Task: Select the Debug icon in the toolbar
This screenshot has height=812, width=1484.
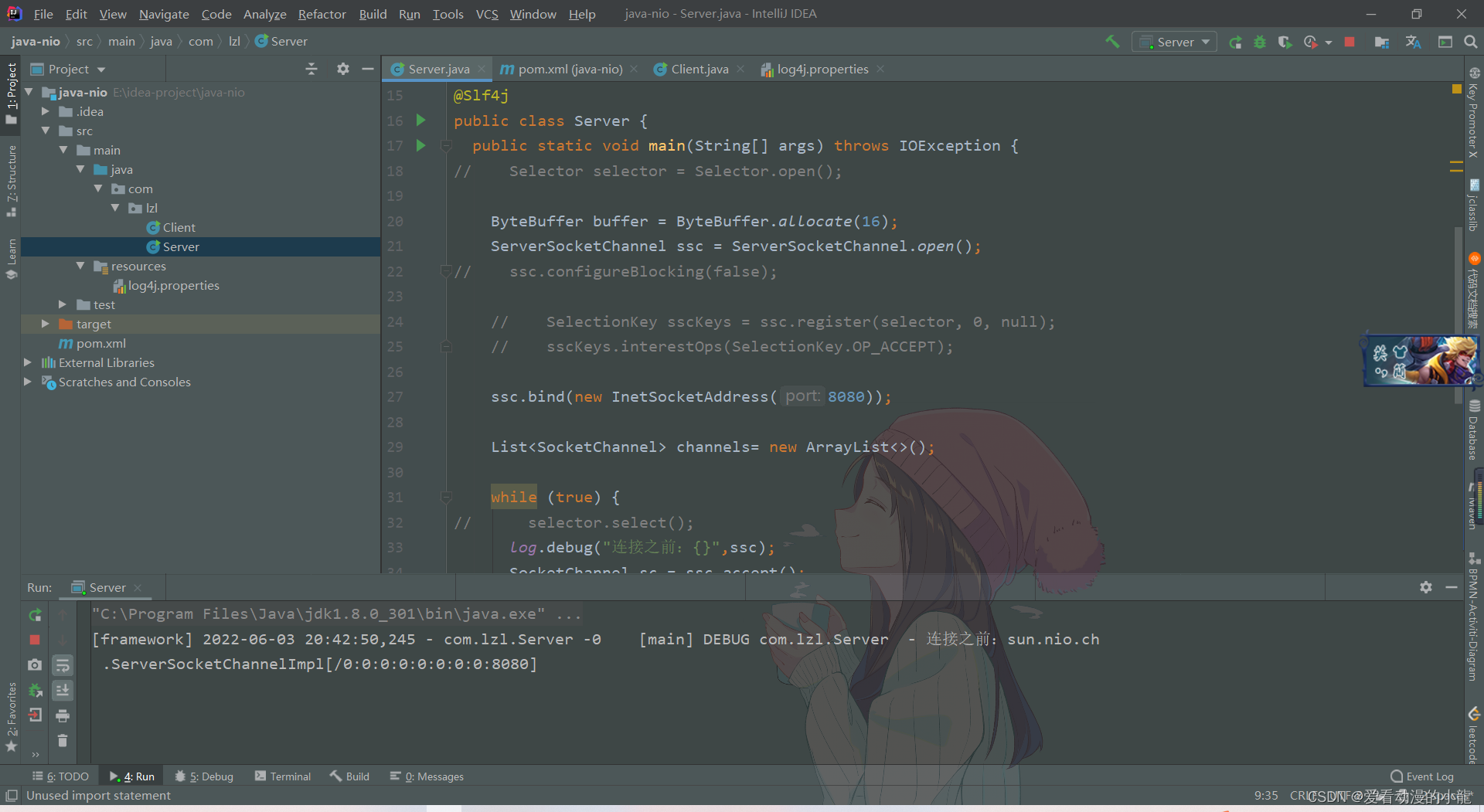Action: (1260, 42)
